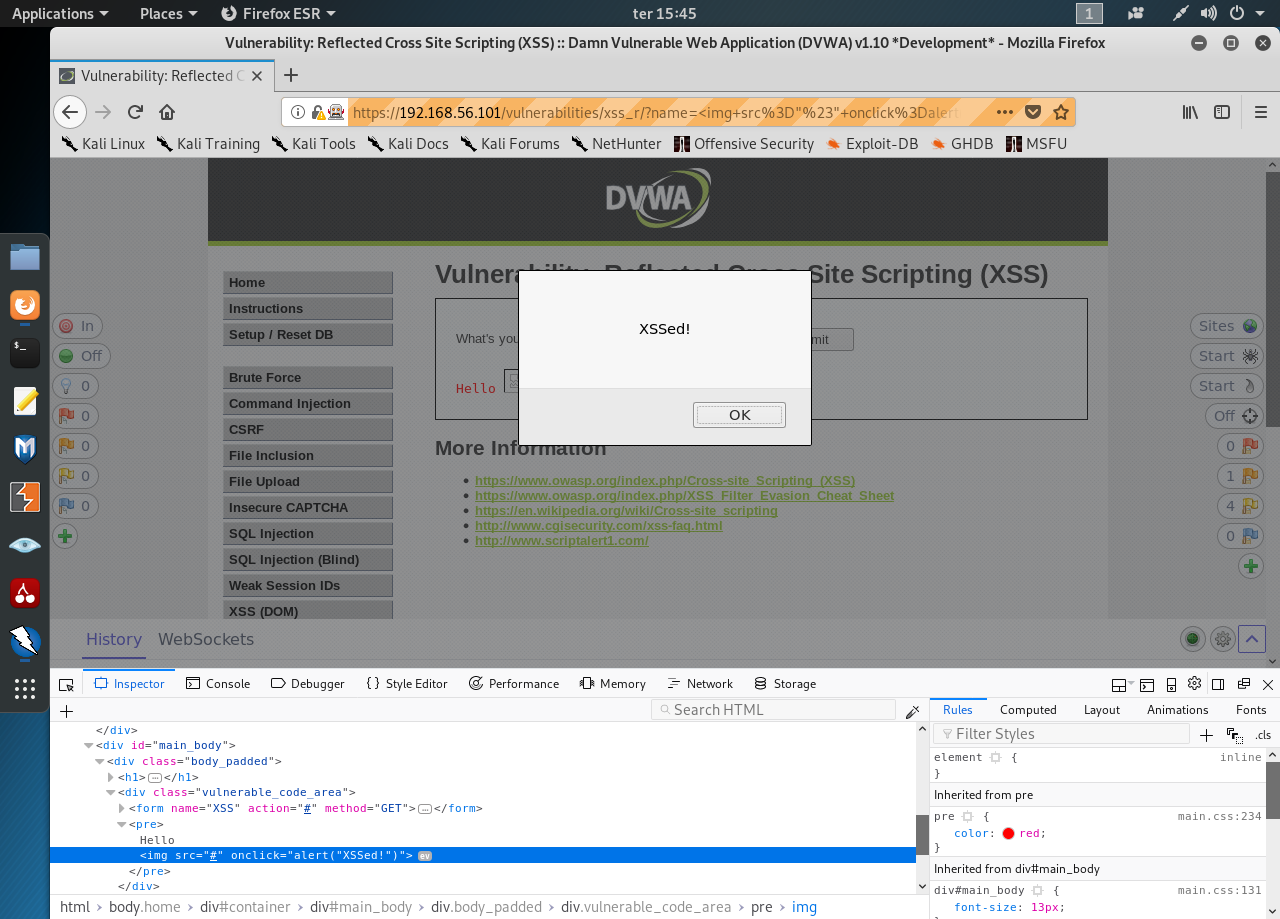Open the Style Editor tab

[x=406, y=684]
